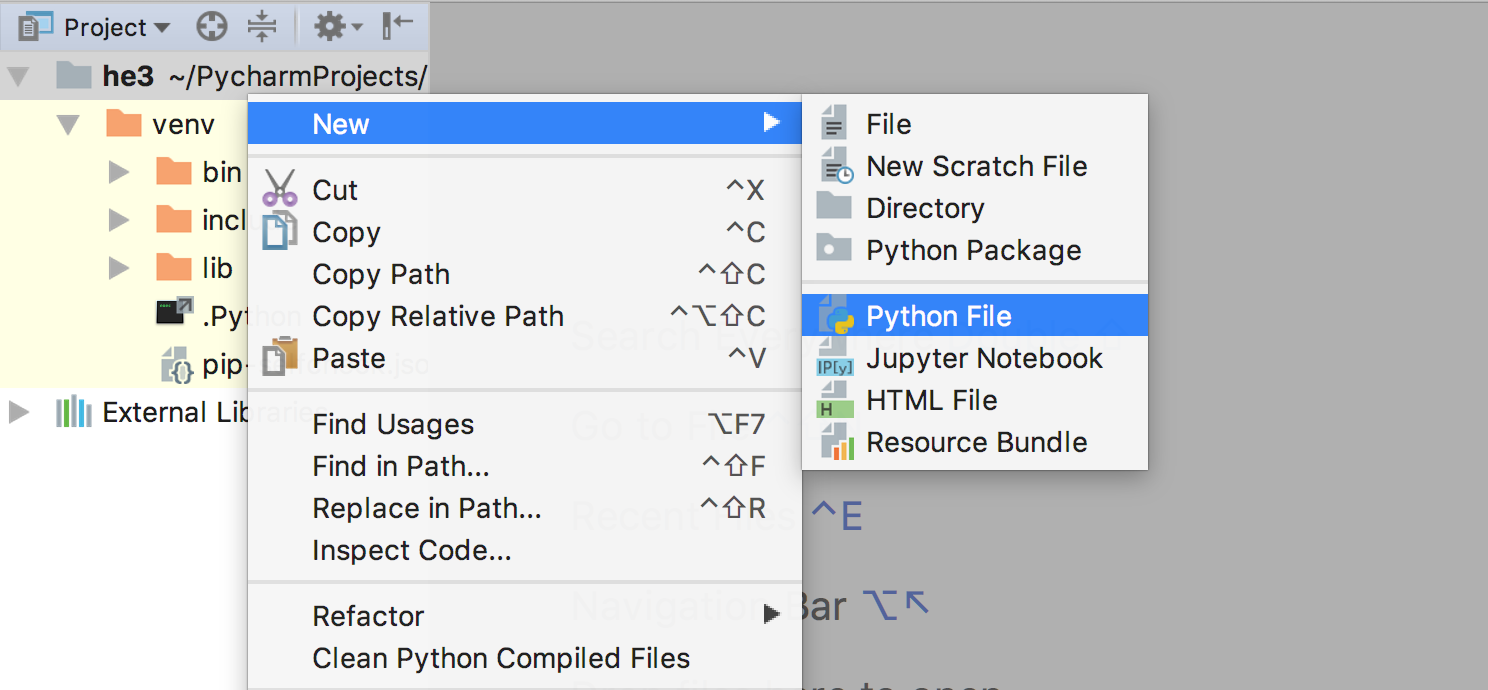Expand External Libraries node

18,412
